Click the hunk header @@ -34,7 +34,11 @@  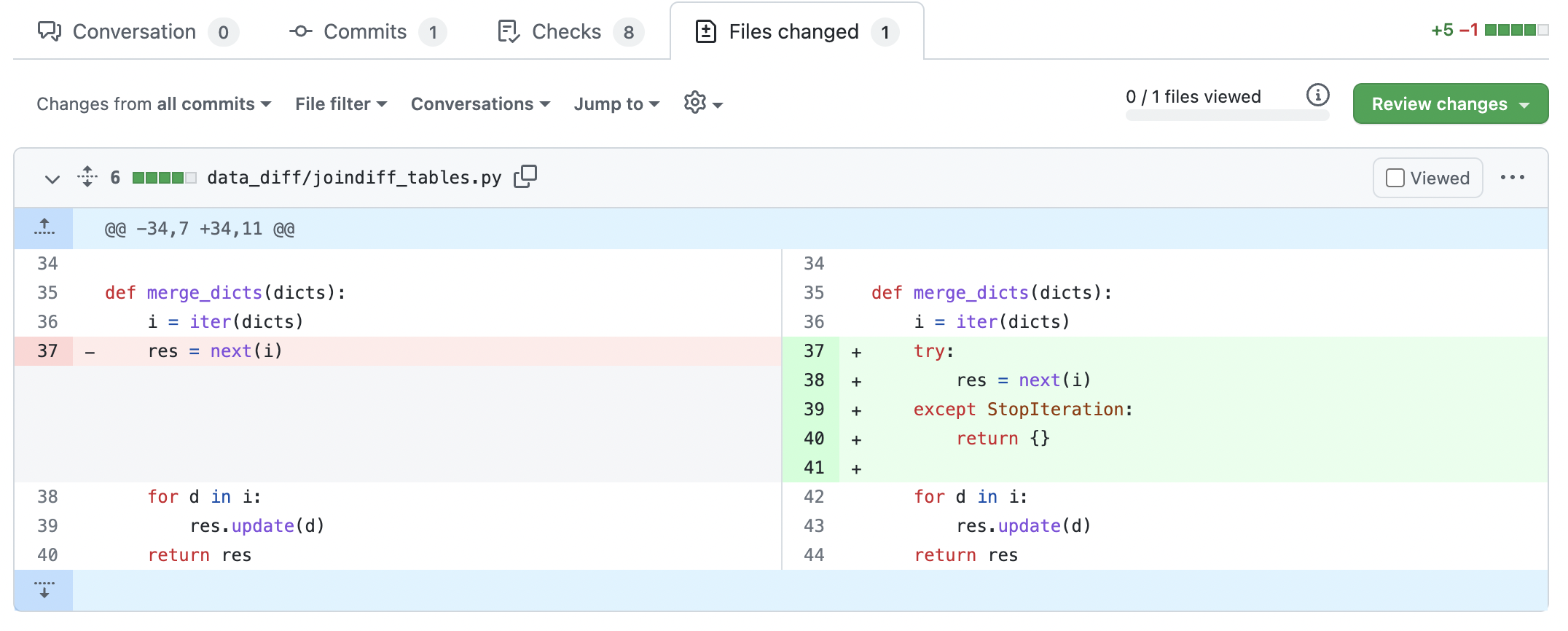(200, 229)
